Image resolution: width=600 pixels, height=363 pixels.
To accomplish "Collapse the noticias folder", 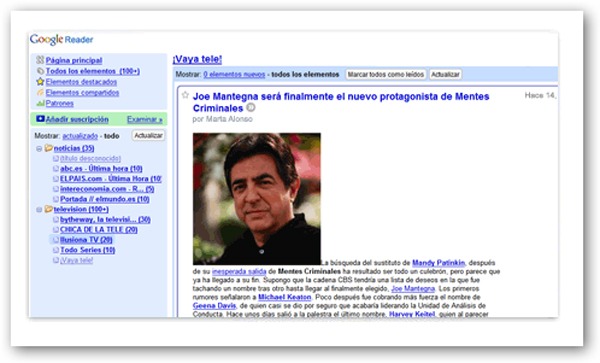I will coord(39,148).
